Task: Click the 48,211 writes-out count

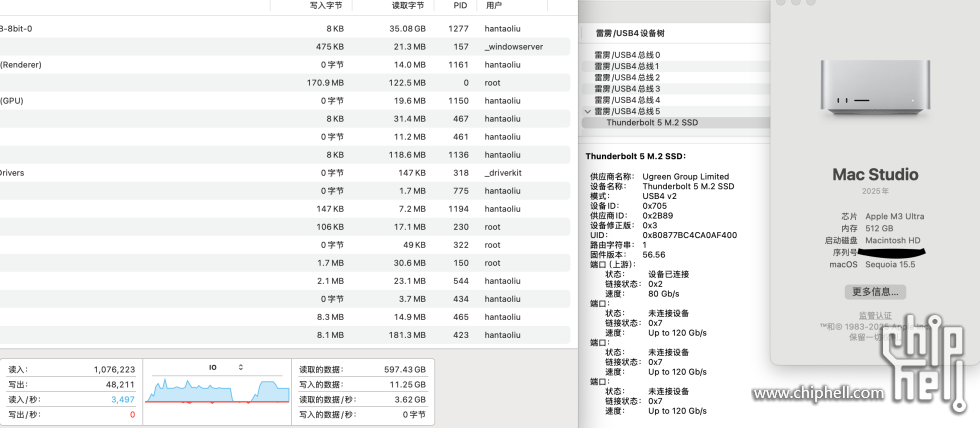Action: pos(119,385)
